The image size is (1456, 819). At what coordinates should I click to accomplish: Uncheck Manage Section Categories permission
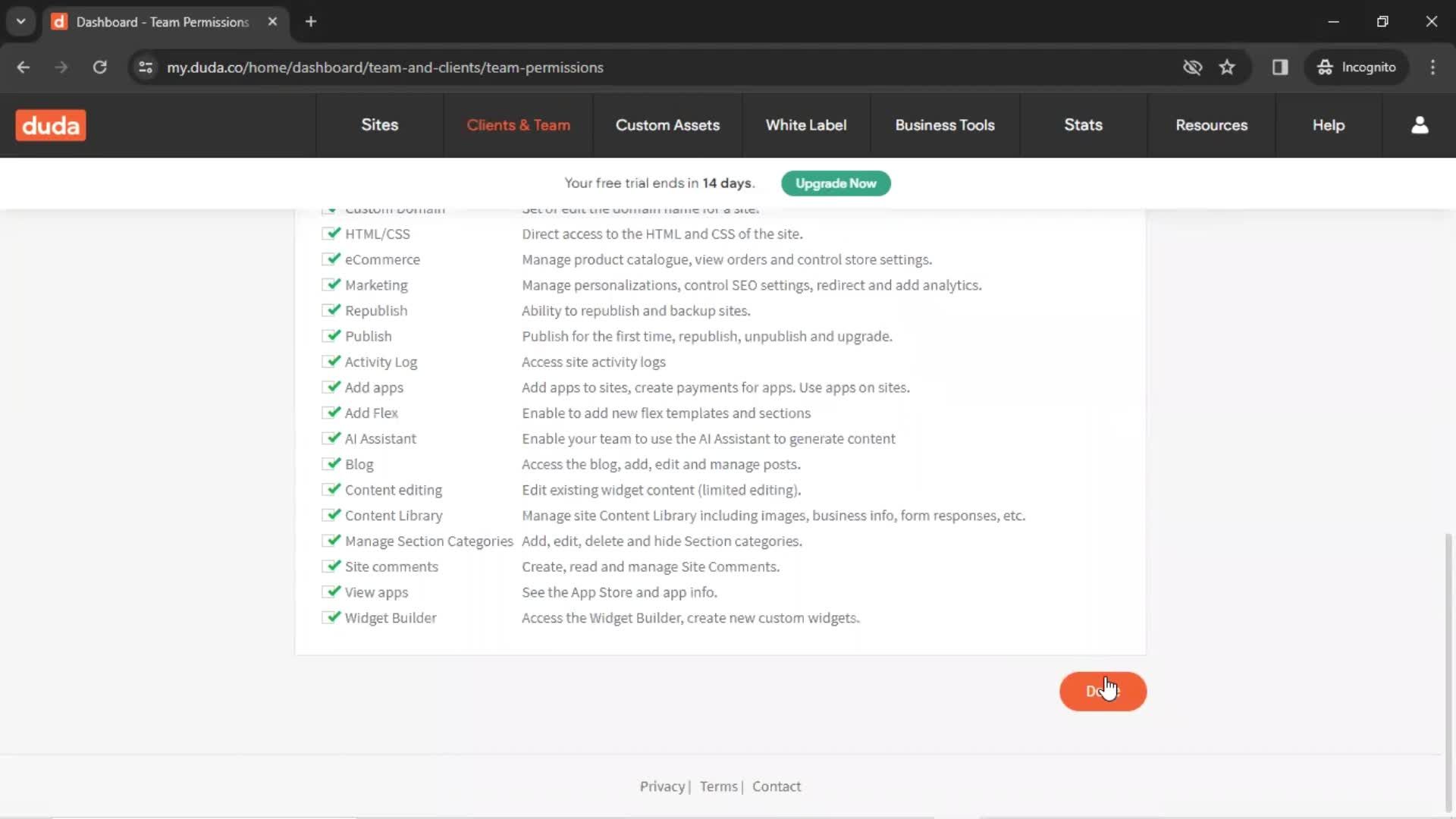click(331, 541)
